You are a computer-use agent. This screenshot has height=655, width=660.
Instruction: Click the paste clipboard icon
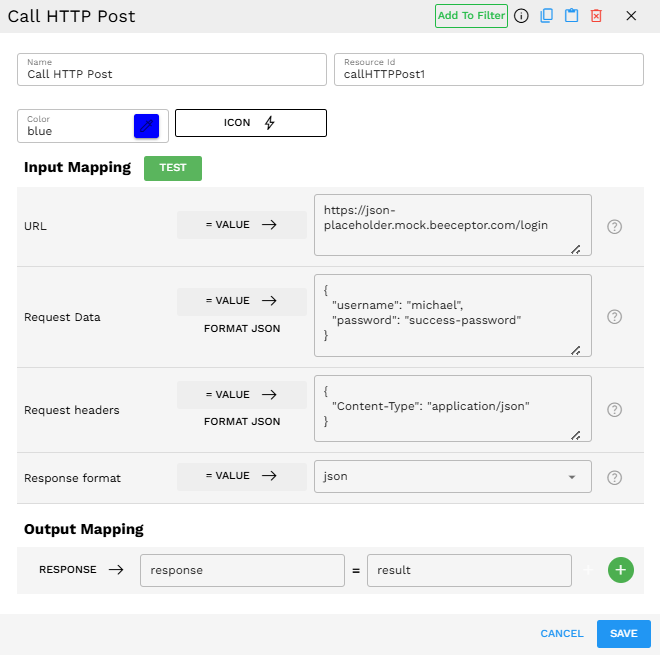571,16
